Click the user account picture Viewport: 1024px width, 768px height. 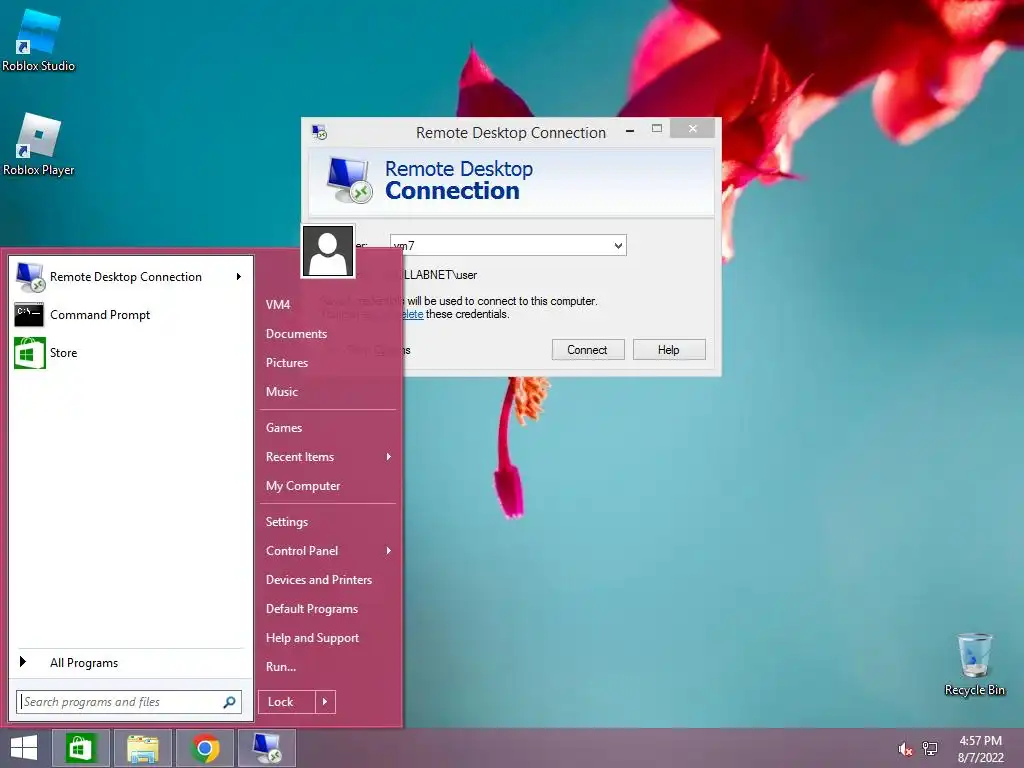pyautogui.click(x=328, y=251)
